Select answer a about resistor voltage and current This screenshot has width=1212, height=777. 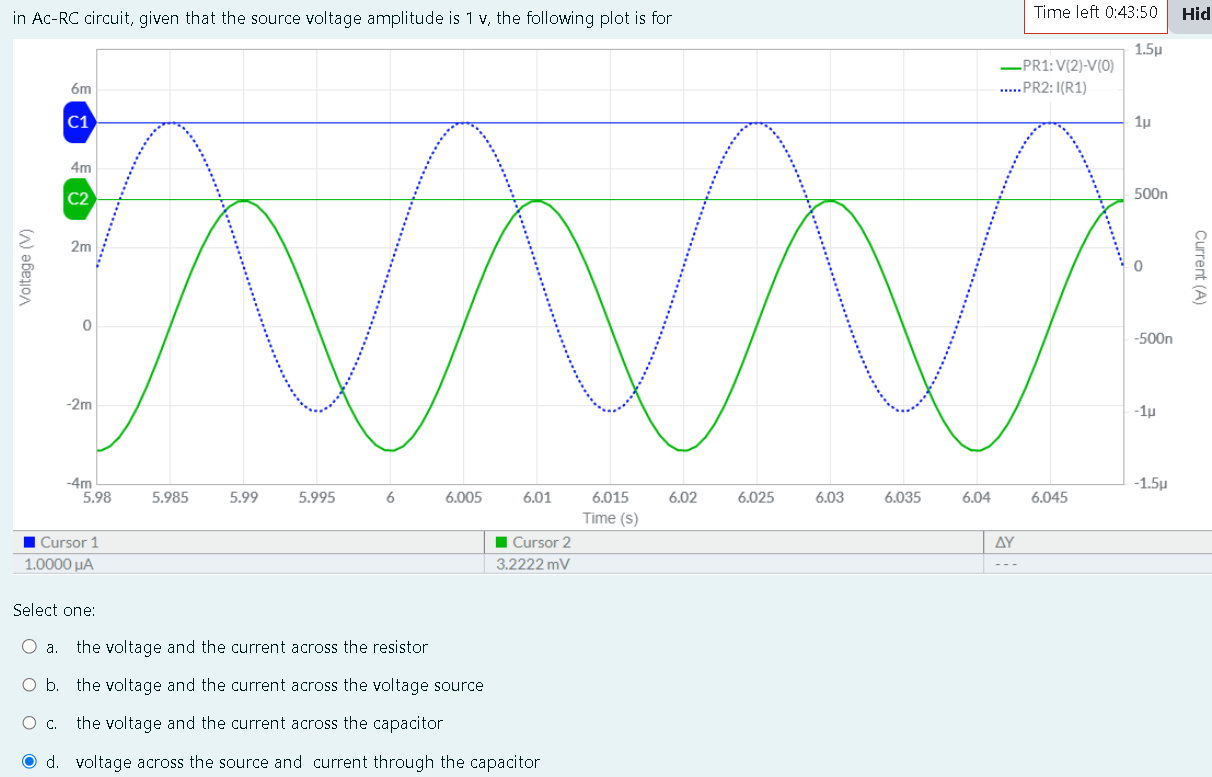click(30, 646)
